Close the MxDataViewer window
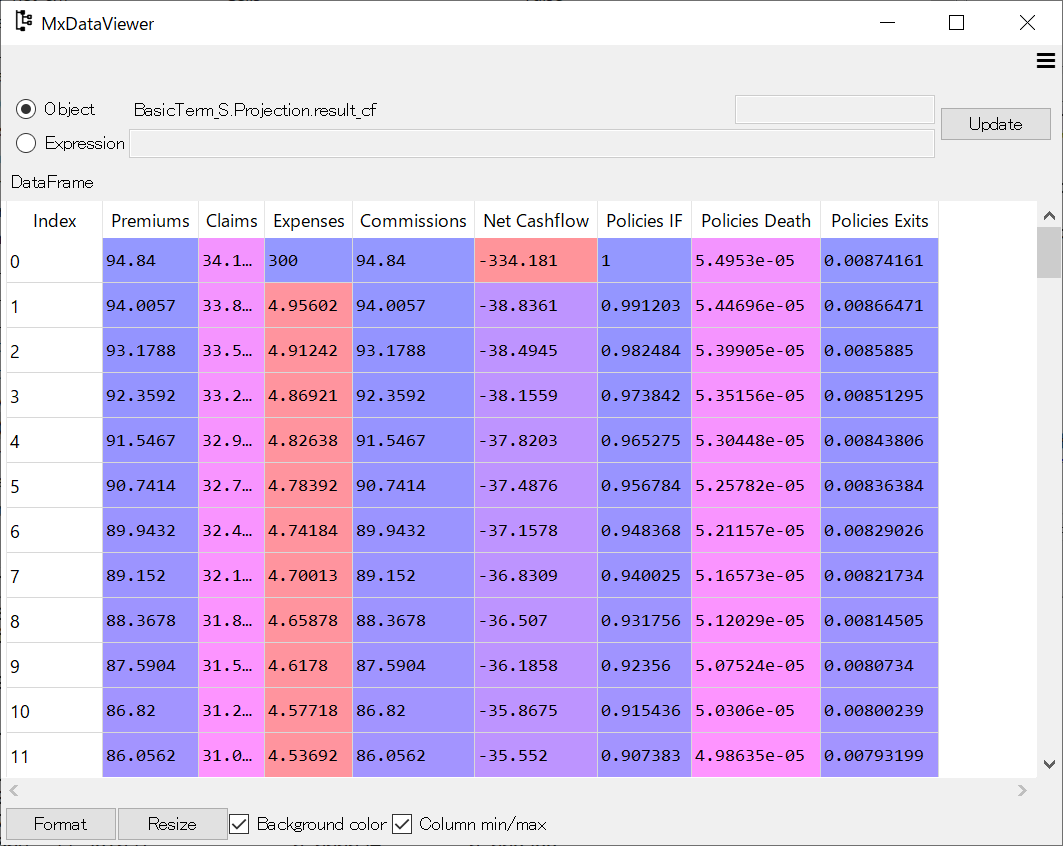 (x=1027, y=22)
